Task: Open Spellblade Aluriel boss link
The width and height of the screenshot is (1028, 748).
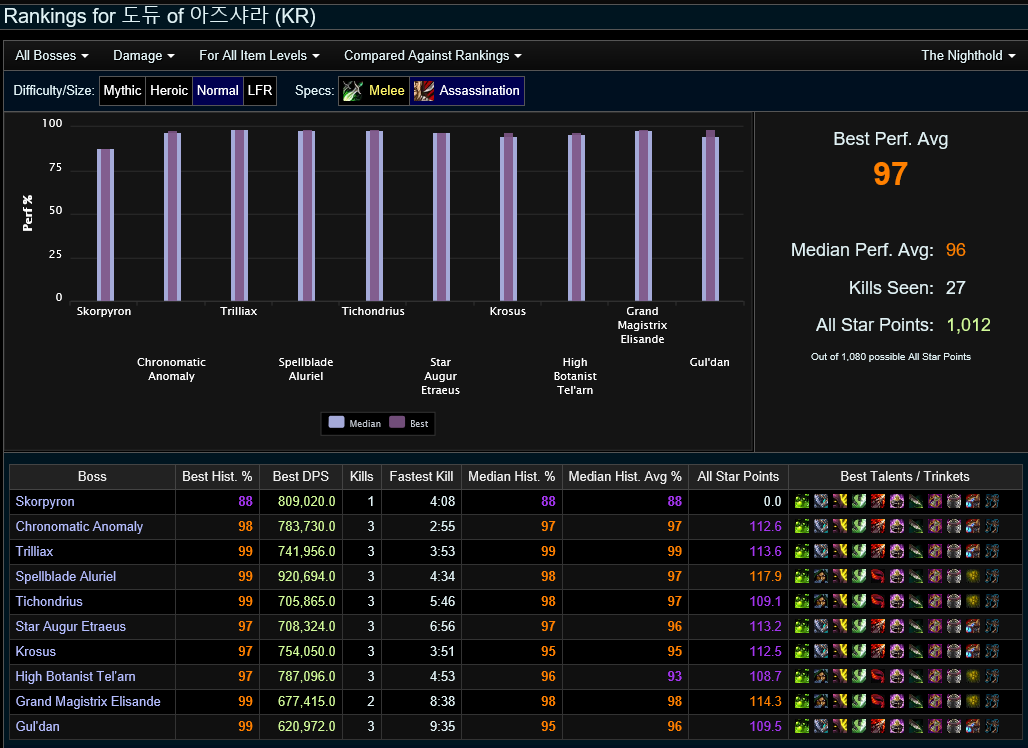Action: [x=66, y=576]
